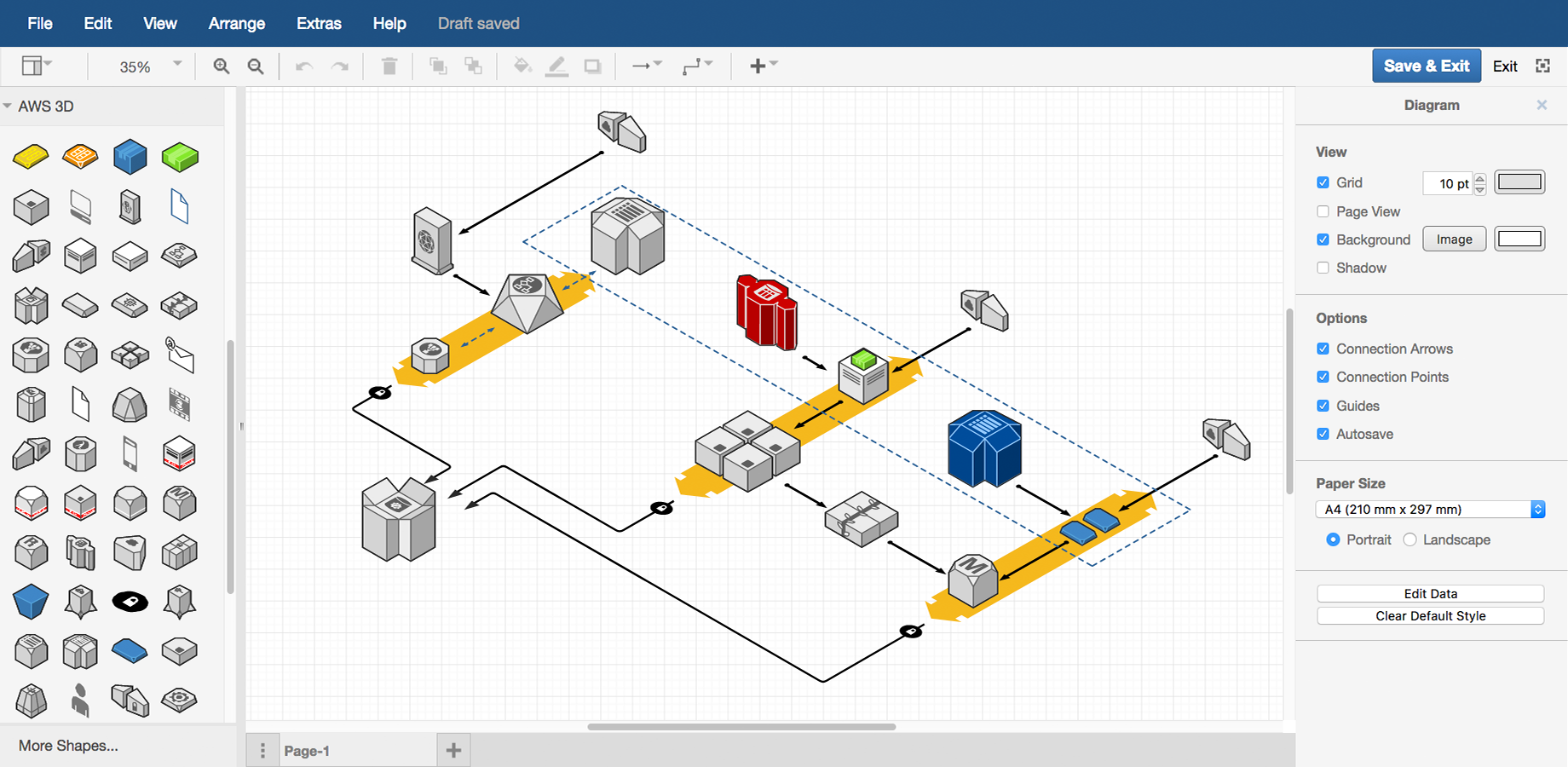Collapse the AWS 3D shape section

9,106
